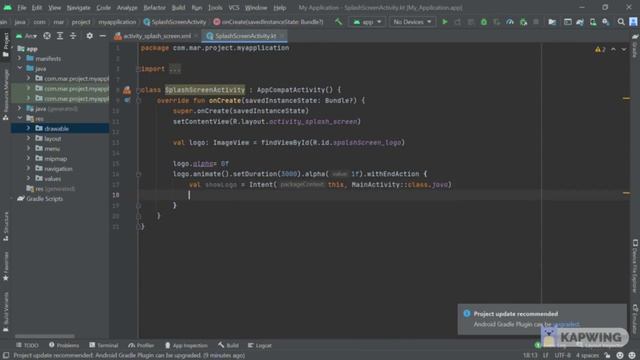Open Android Studio logo menu icon

pos(7,7)
